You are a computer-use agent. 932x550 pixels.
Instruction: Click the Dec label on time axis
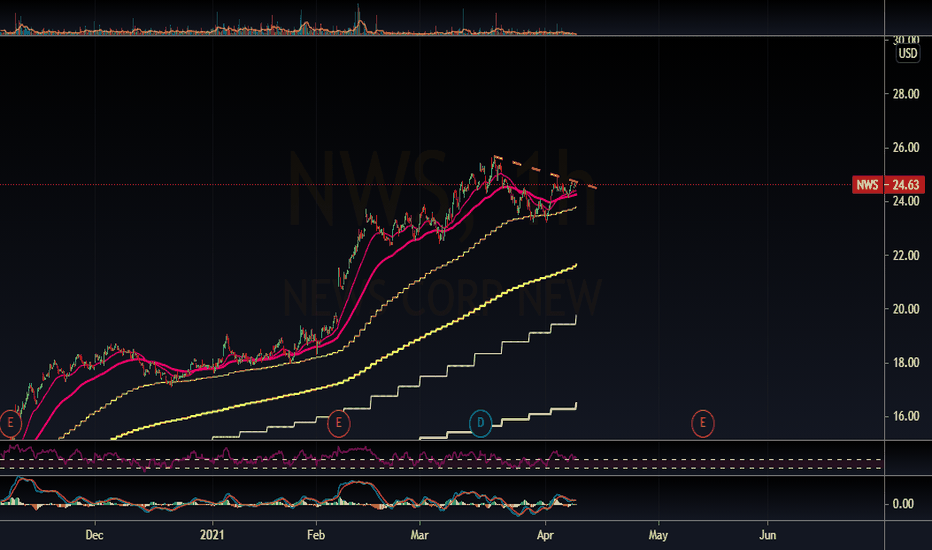click(x=95, y=535)
